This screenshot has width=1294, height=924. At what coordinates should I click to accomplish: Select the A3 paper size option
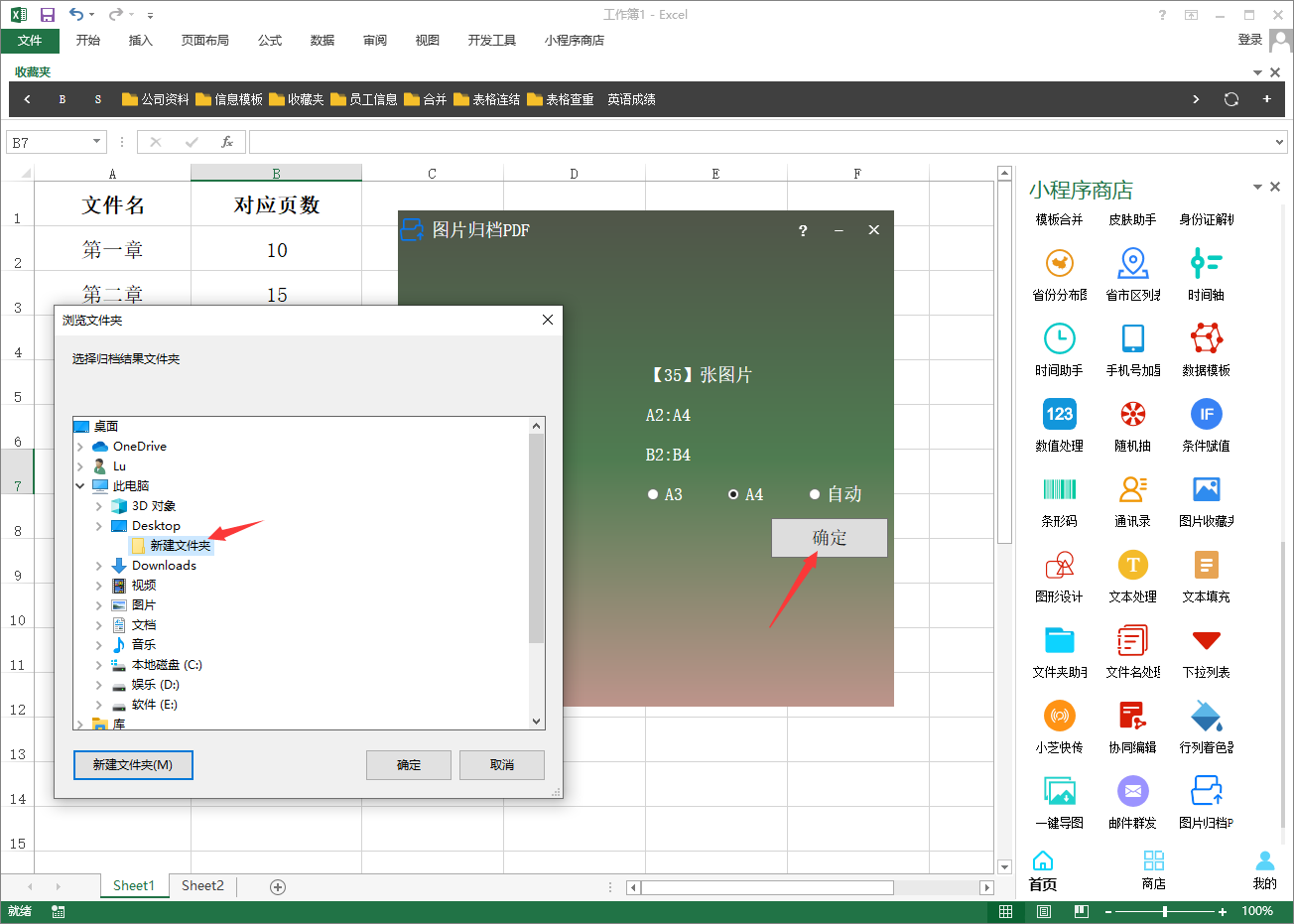point(665,494)
